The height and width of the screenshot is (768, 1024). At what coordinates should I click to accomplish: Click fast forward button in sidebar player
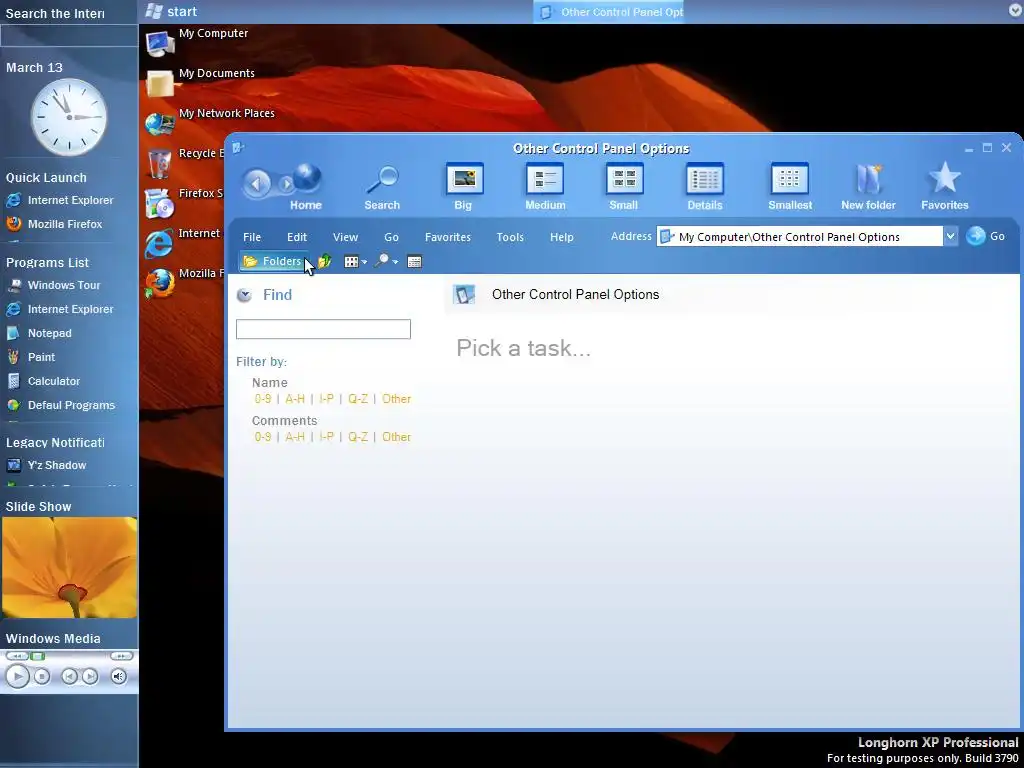[x=121, y=656]
